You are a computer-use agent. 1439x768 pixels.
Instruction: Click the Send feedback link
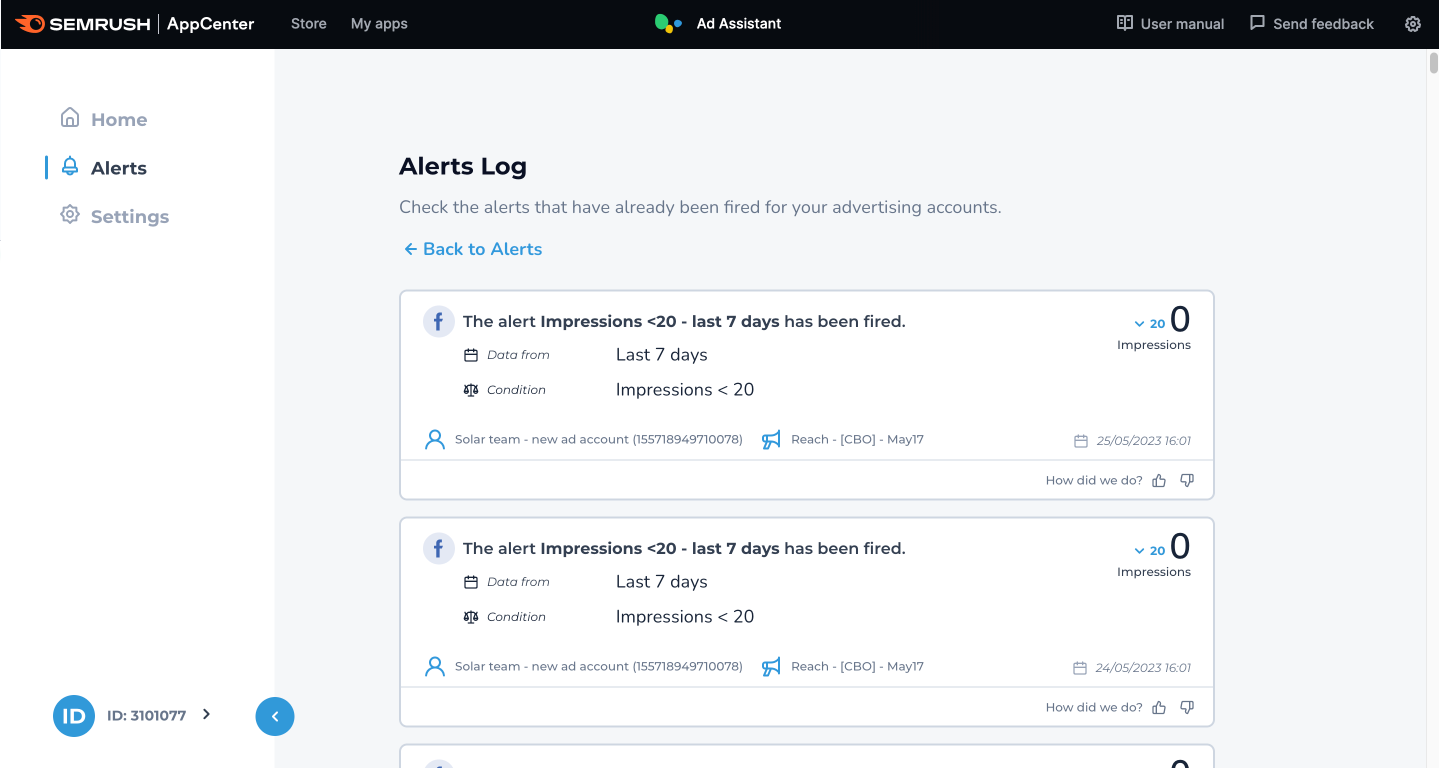[x=1323, y=24]
